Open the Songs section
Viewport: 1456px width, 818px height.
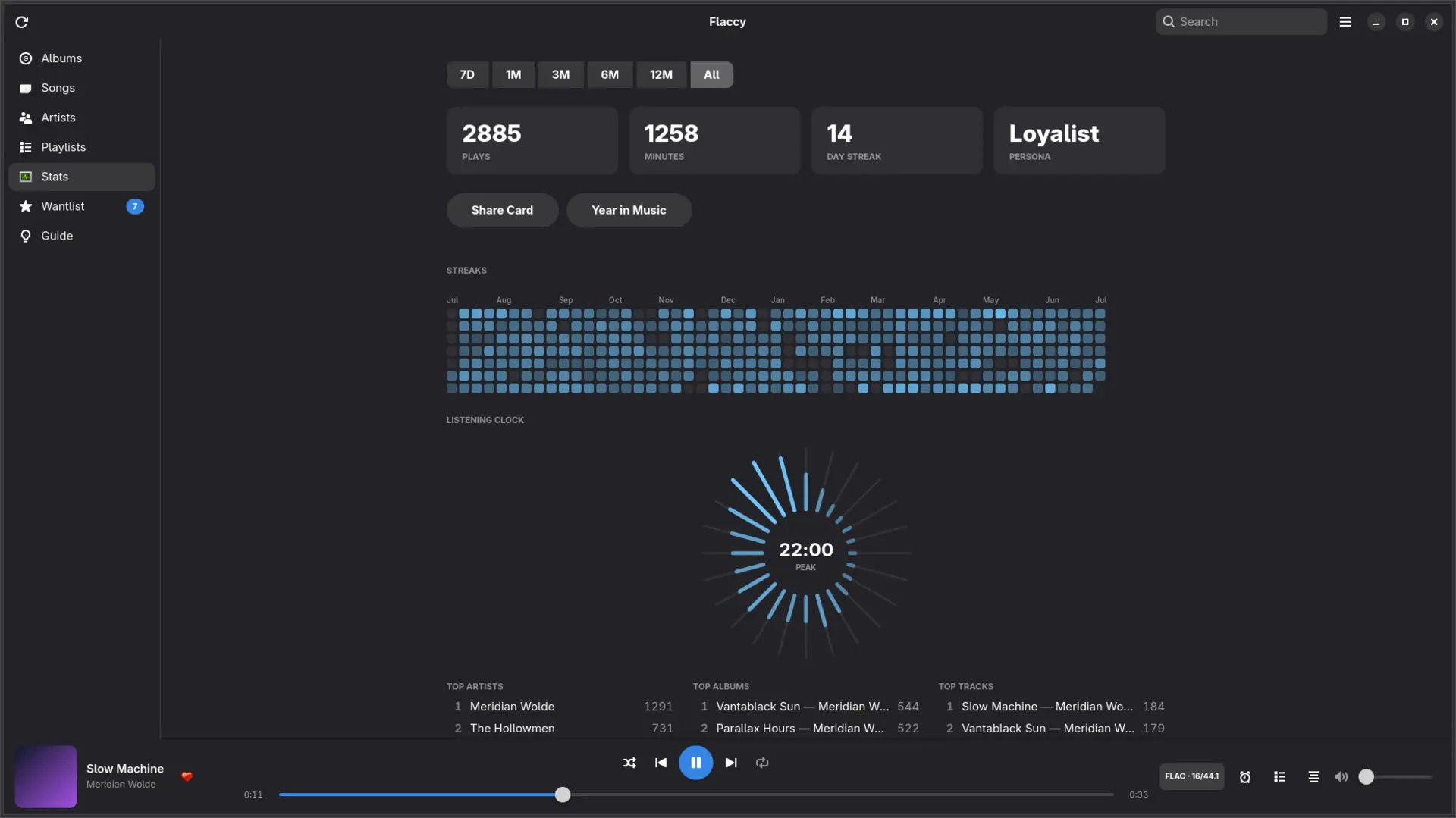(x=81, y=88)
